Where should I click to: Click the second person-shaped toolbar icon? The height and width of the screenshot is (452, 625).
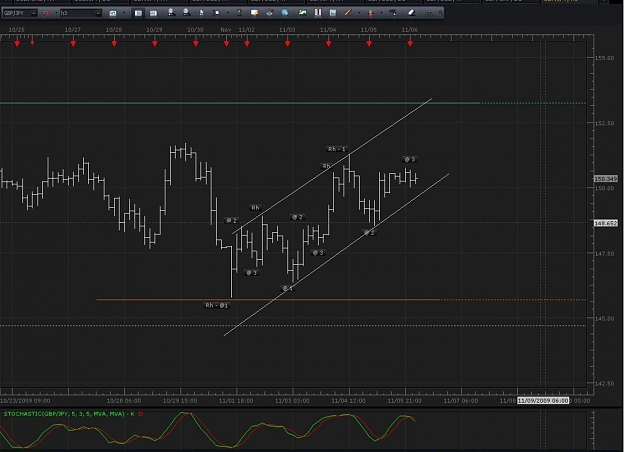(x=186, y=13)
